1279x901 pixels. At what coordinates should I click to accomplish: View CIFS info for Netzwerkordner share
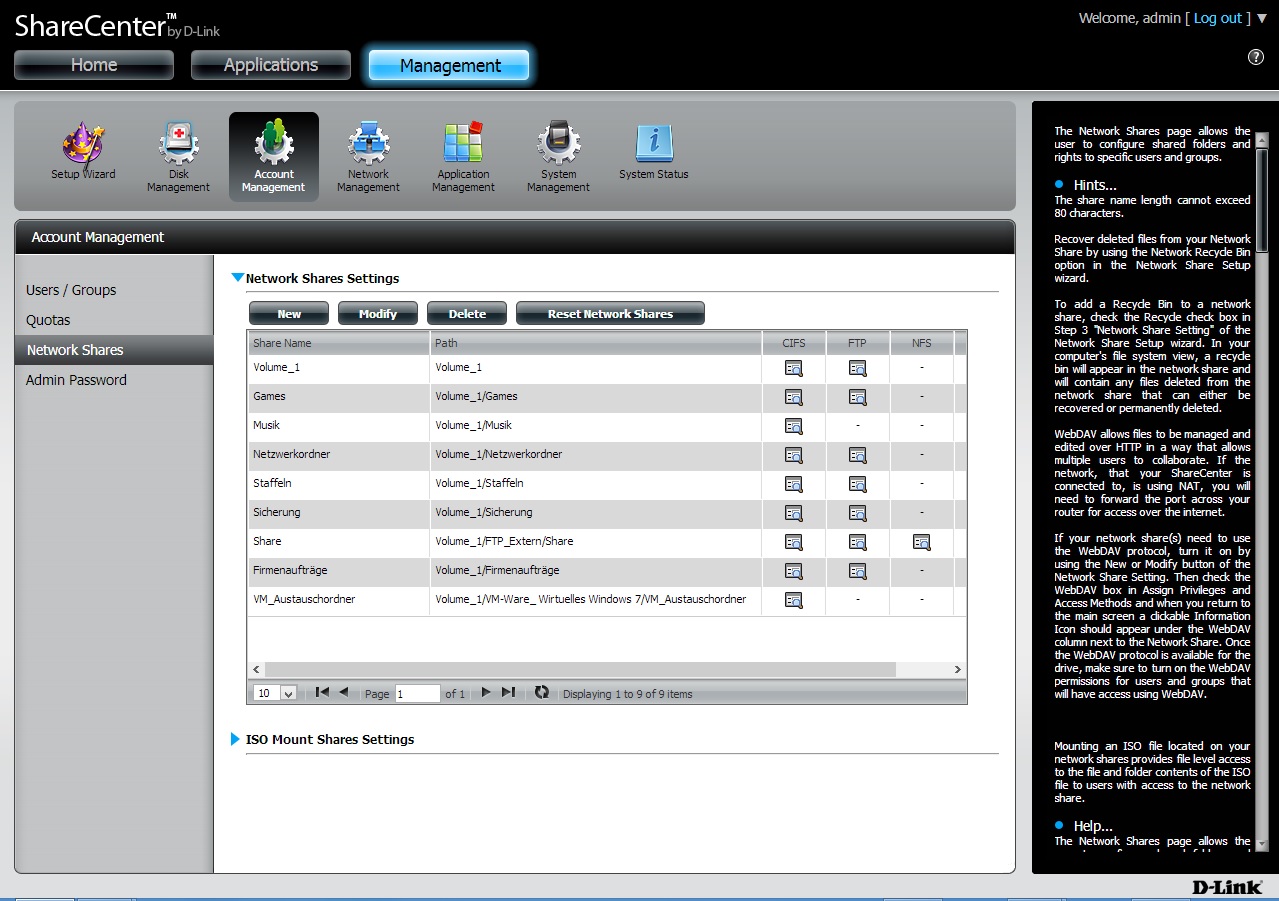click(794, 455)
